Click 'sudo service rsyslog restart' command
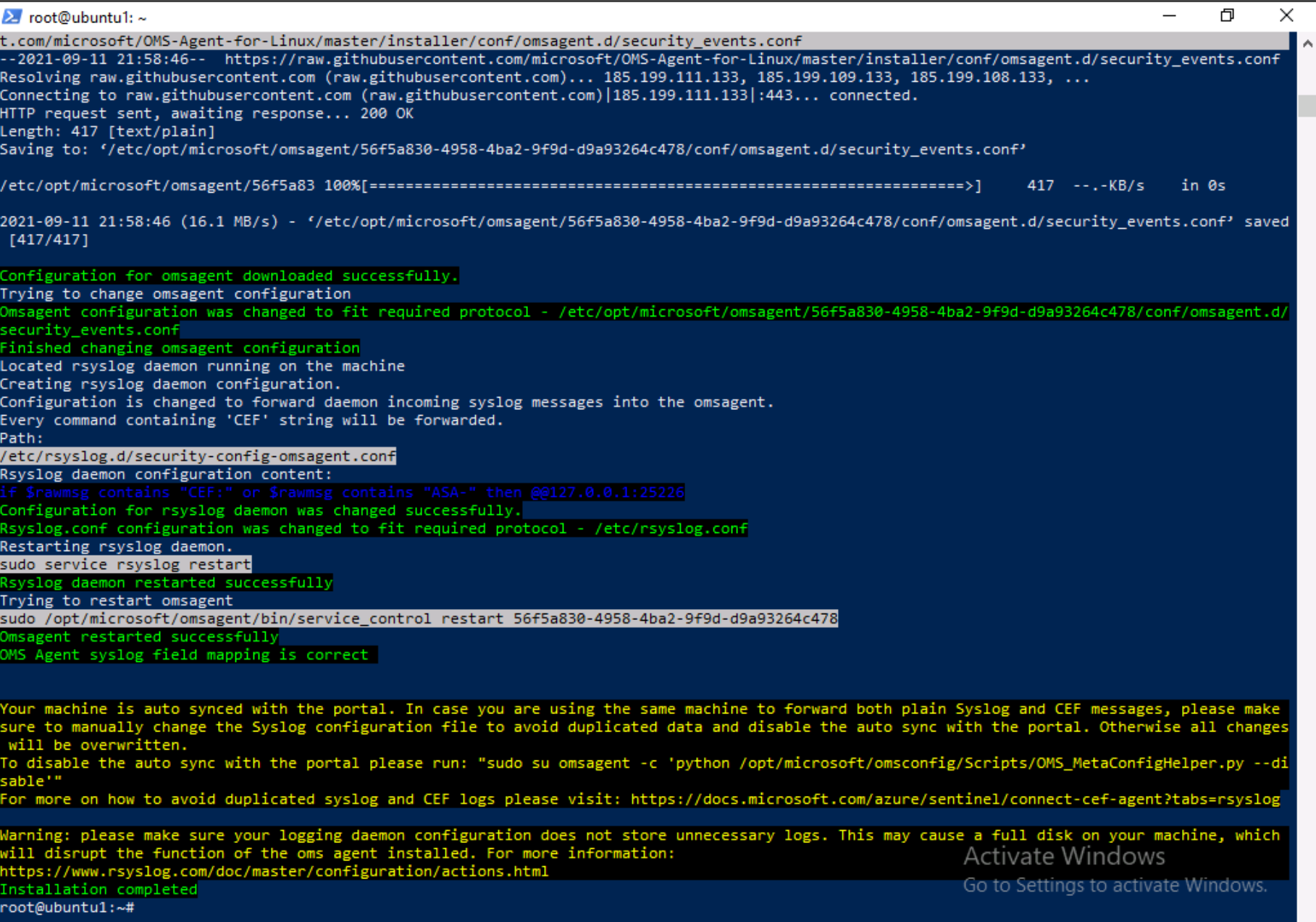Image resolution: width=1316 pixels, height=922 pixels. click(126, 564)
